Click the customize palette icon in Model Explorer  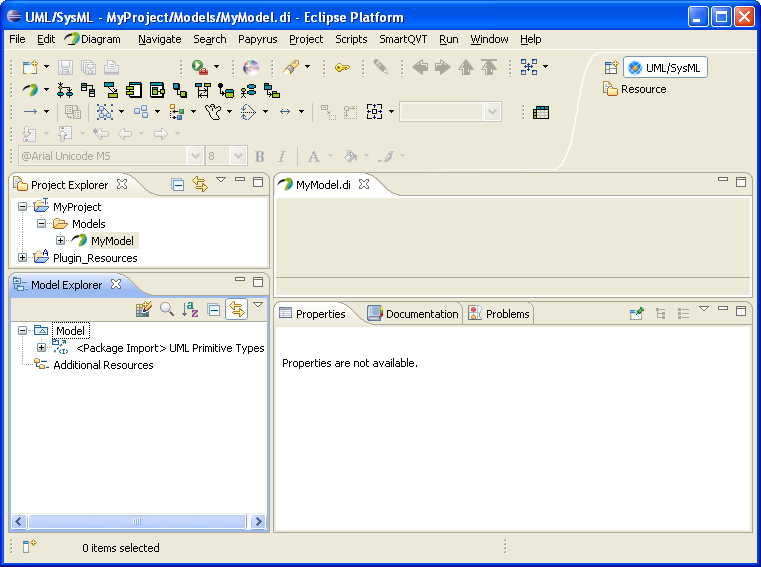pyautogui.click(x=144, y=310)
